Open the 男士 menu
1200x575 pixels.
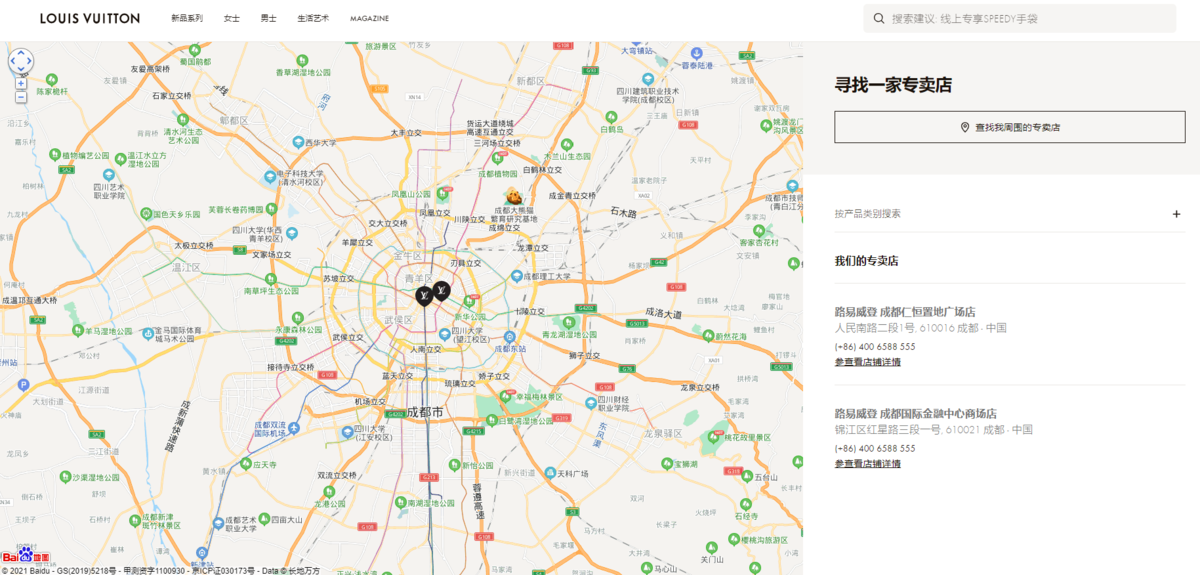click(x=268, y=19)
